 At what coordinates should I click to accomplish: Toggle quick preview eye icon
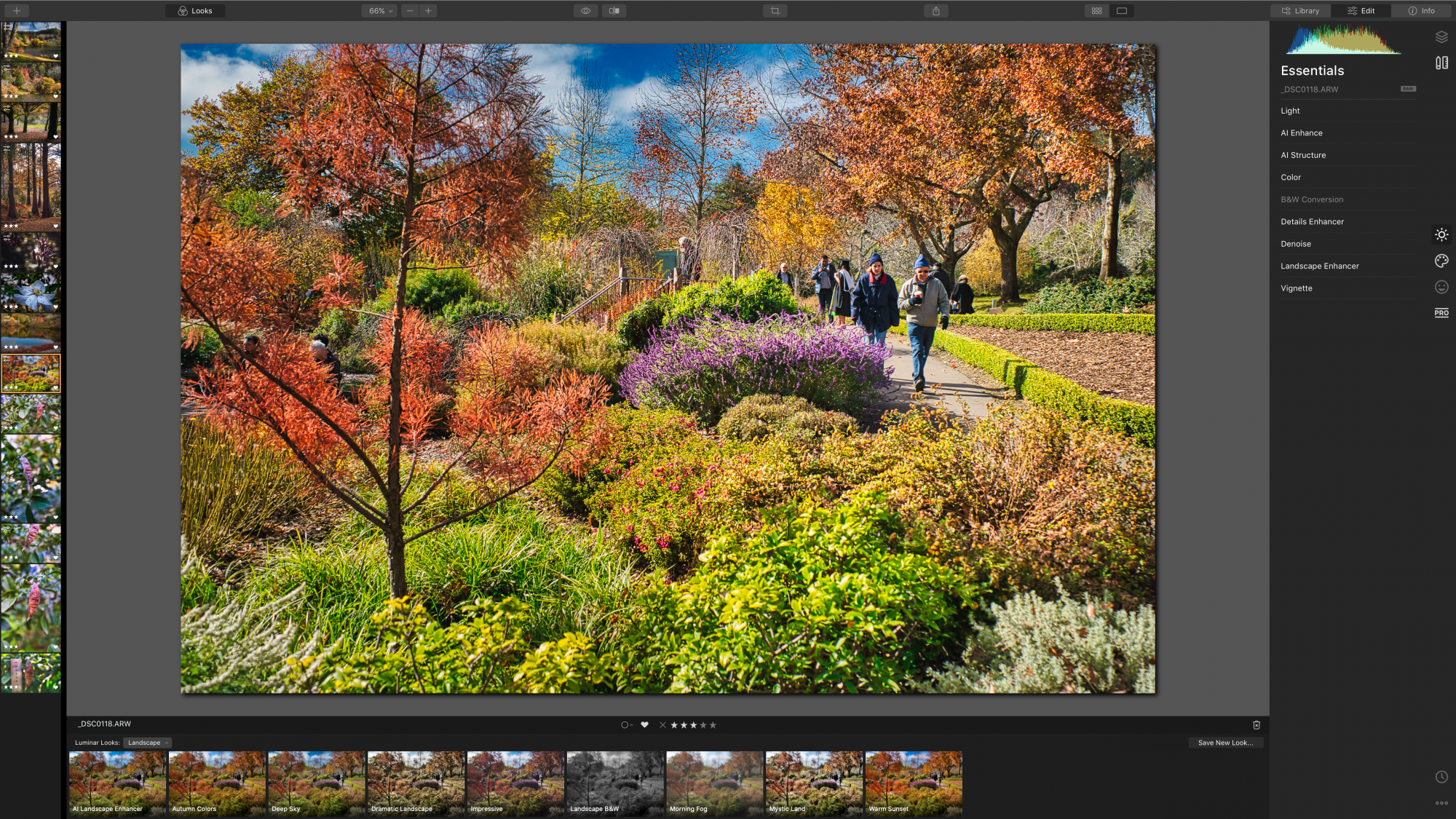point(585,11)
